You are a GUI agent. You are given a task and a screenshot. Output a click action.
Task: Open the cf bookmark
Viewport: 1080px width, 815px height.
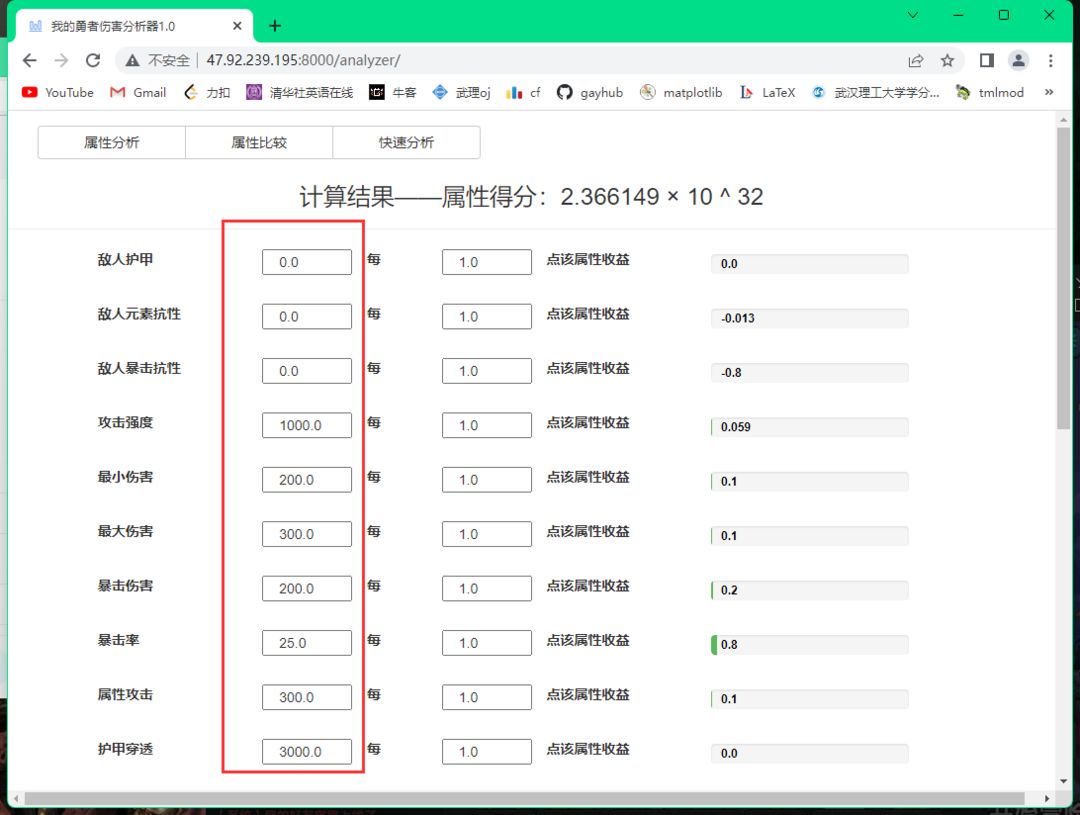point(523,92)
